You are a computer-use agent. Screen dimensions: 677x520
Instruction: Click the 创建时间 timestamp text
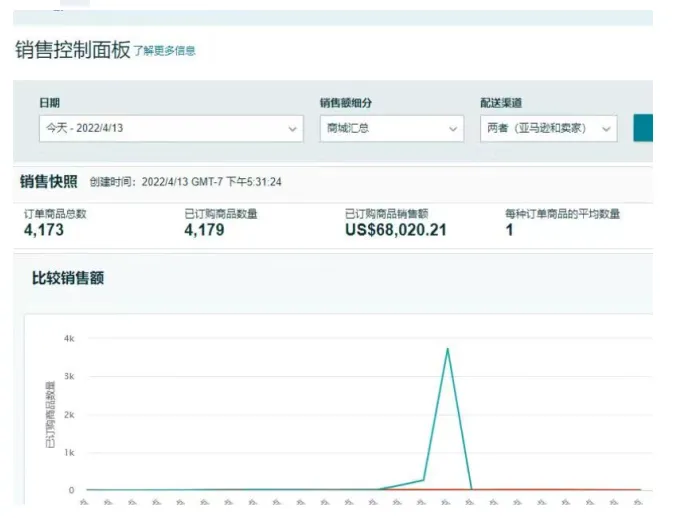pyautogui.click(x=186, y=182)
